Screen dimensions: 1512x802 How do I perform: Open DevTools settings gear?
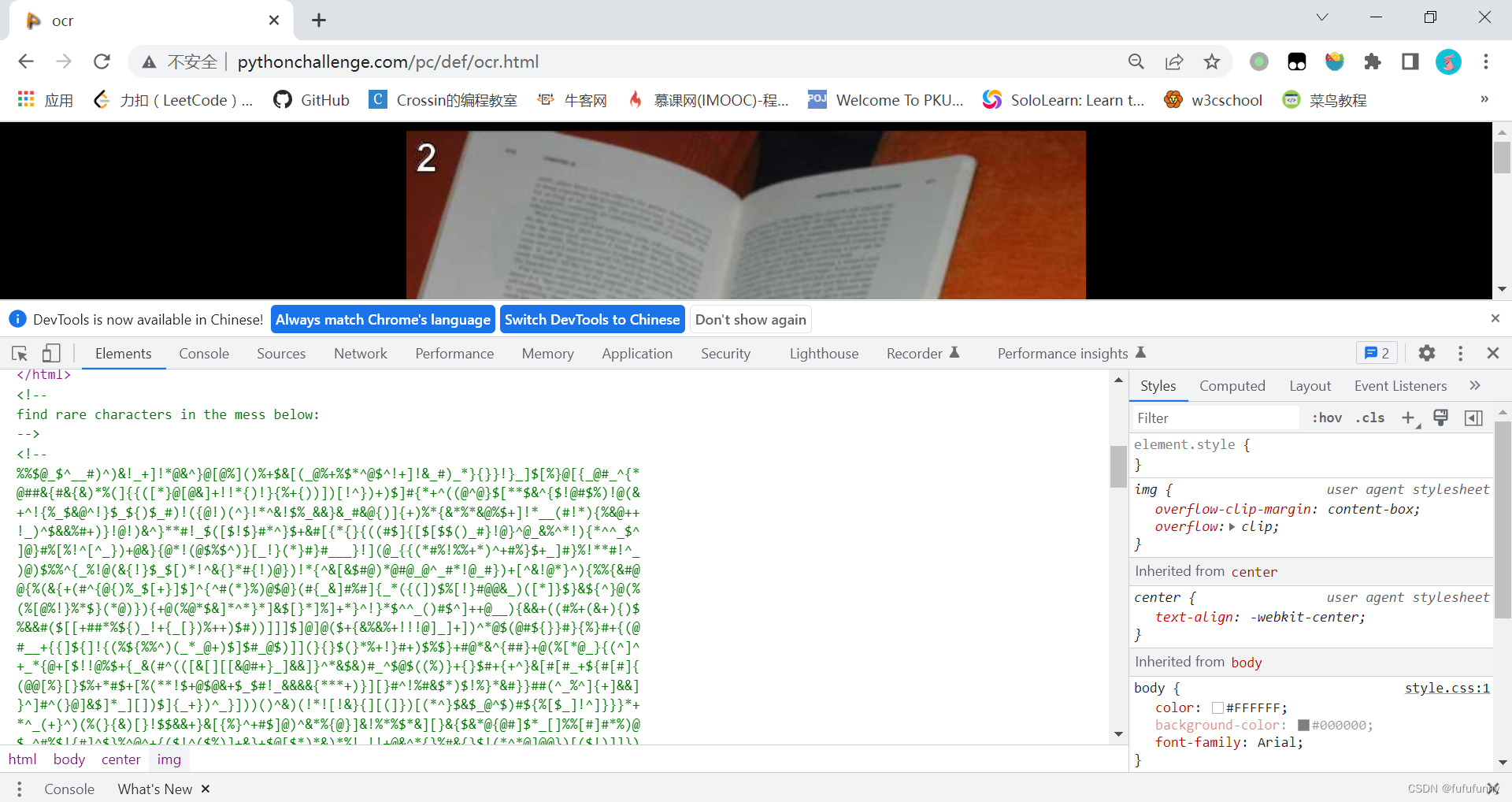pyautogui.click(x=1425, y=353)
